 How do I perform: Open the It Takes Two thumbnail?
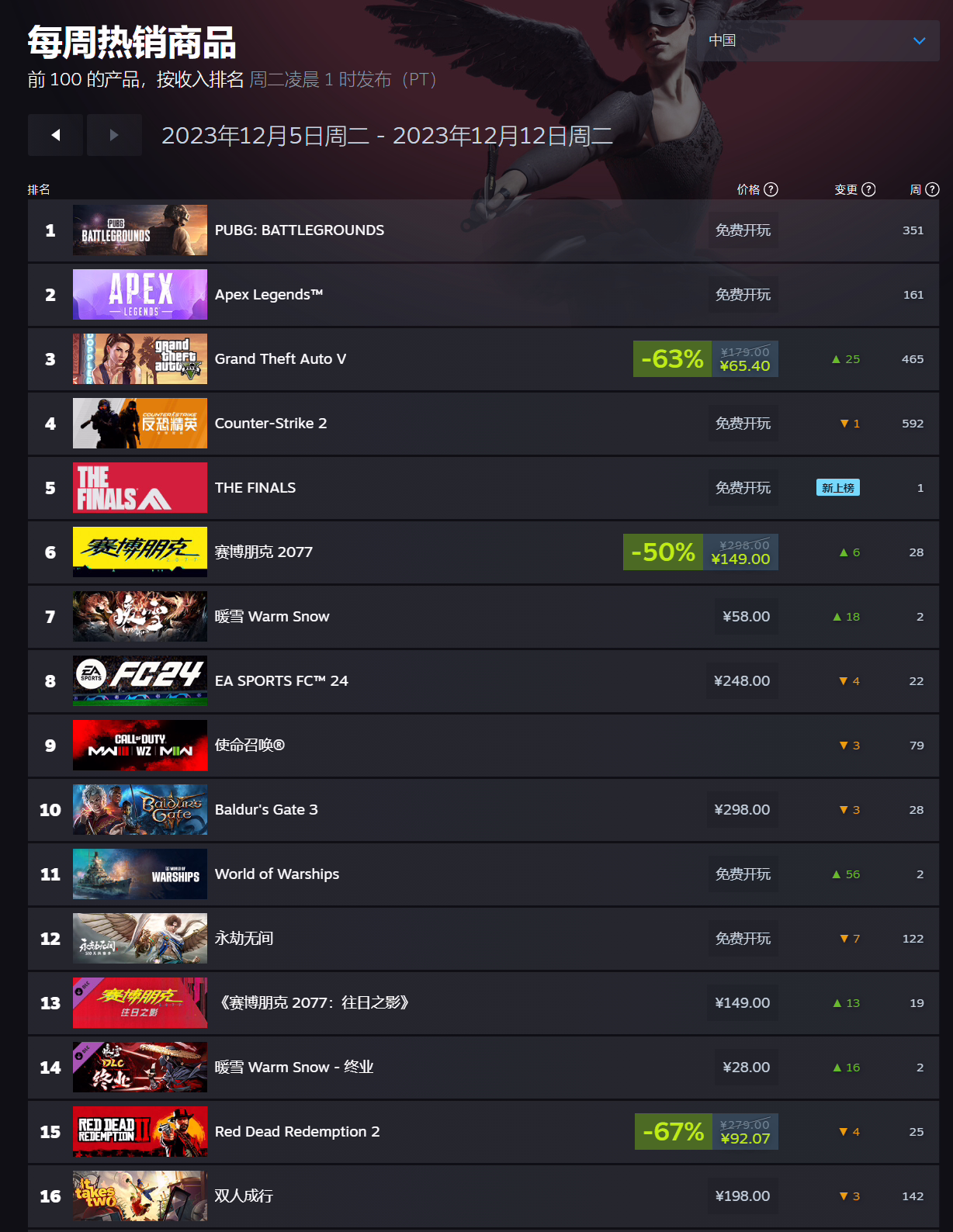click(x=140, y=1196)
